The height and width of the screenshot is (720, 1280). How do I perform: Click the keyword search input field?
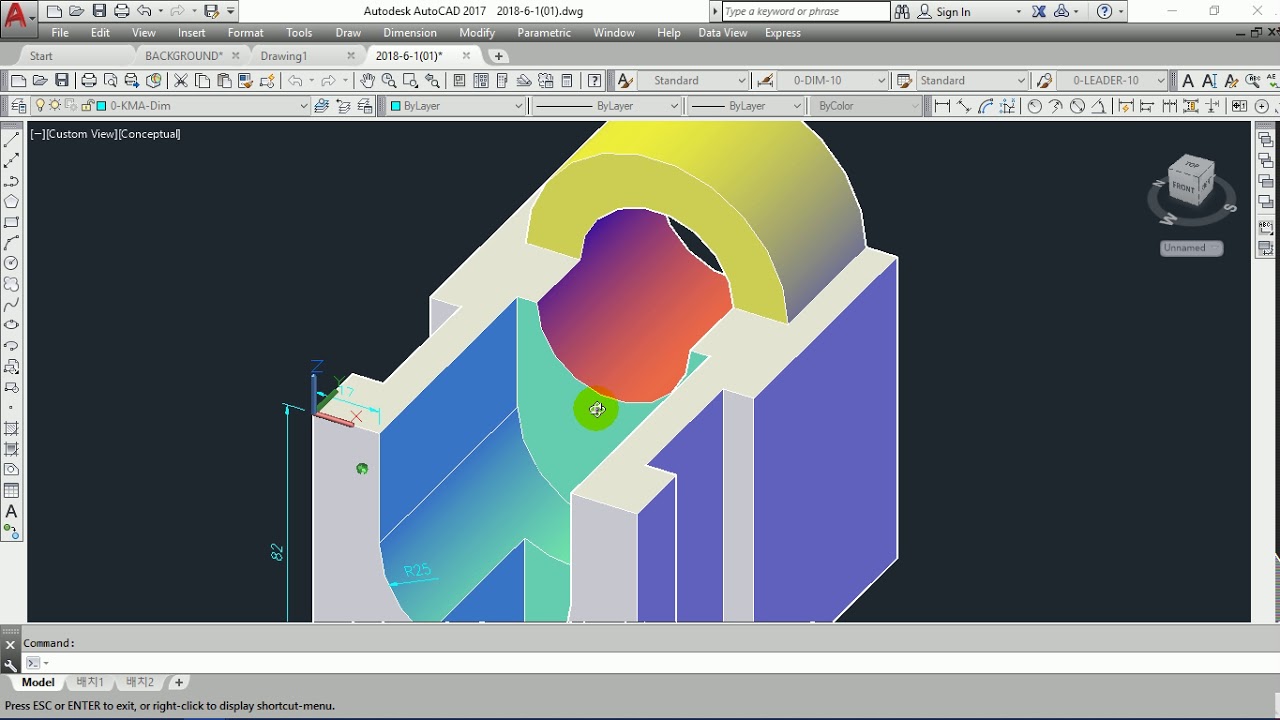click(x=805, y=11)
